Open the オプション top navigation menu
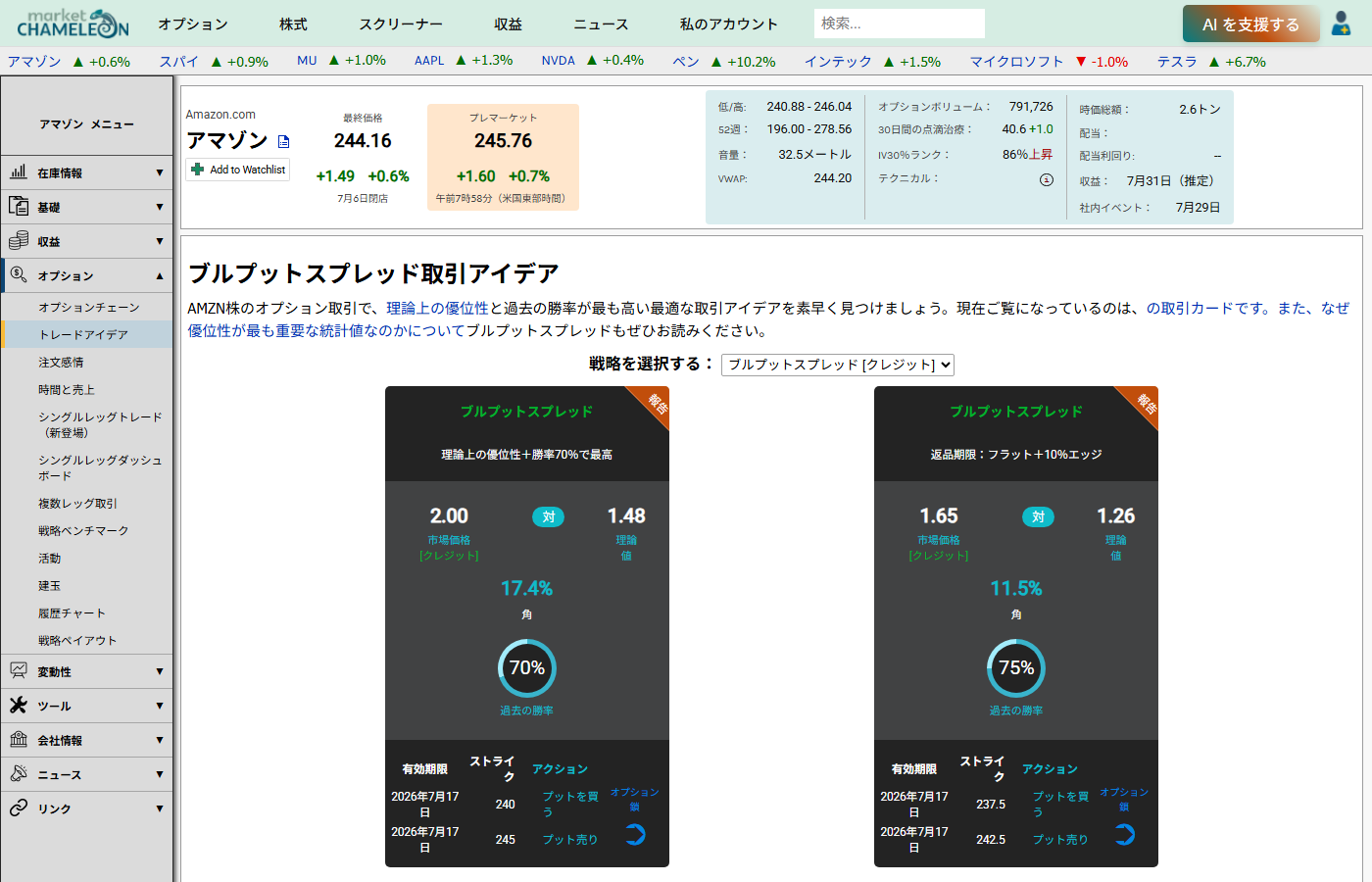1372x882 pixels. point(193,24)
